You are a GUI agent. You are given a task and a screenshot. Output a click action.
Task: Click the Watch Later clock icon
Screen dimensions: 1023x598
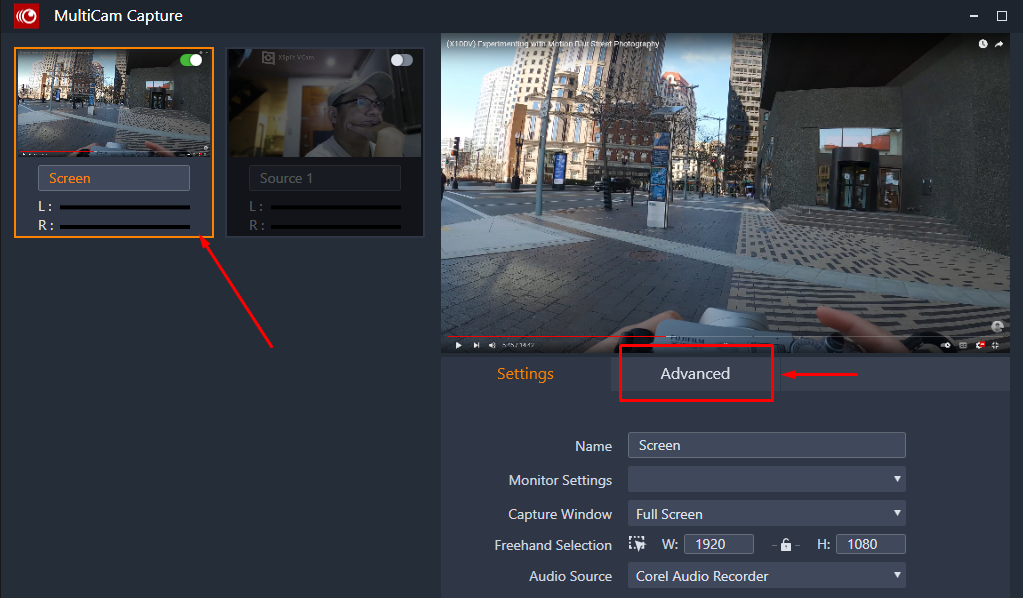coord(983,44)
